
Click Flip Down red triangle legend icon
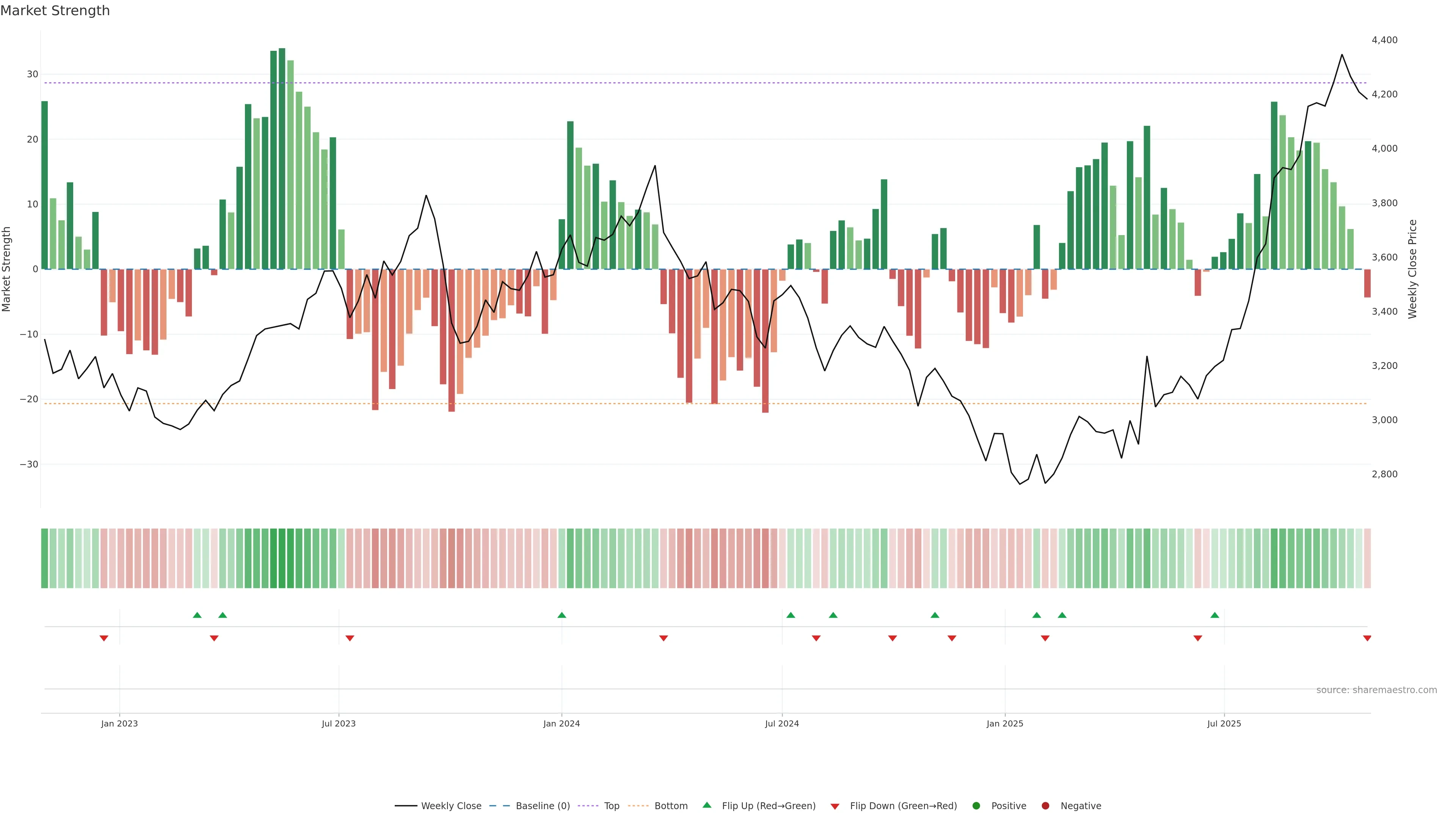click(835, 806)
